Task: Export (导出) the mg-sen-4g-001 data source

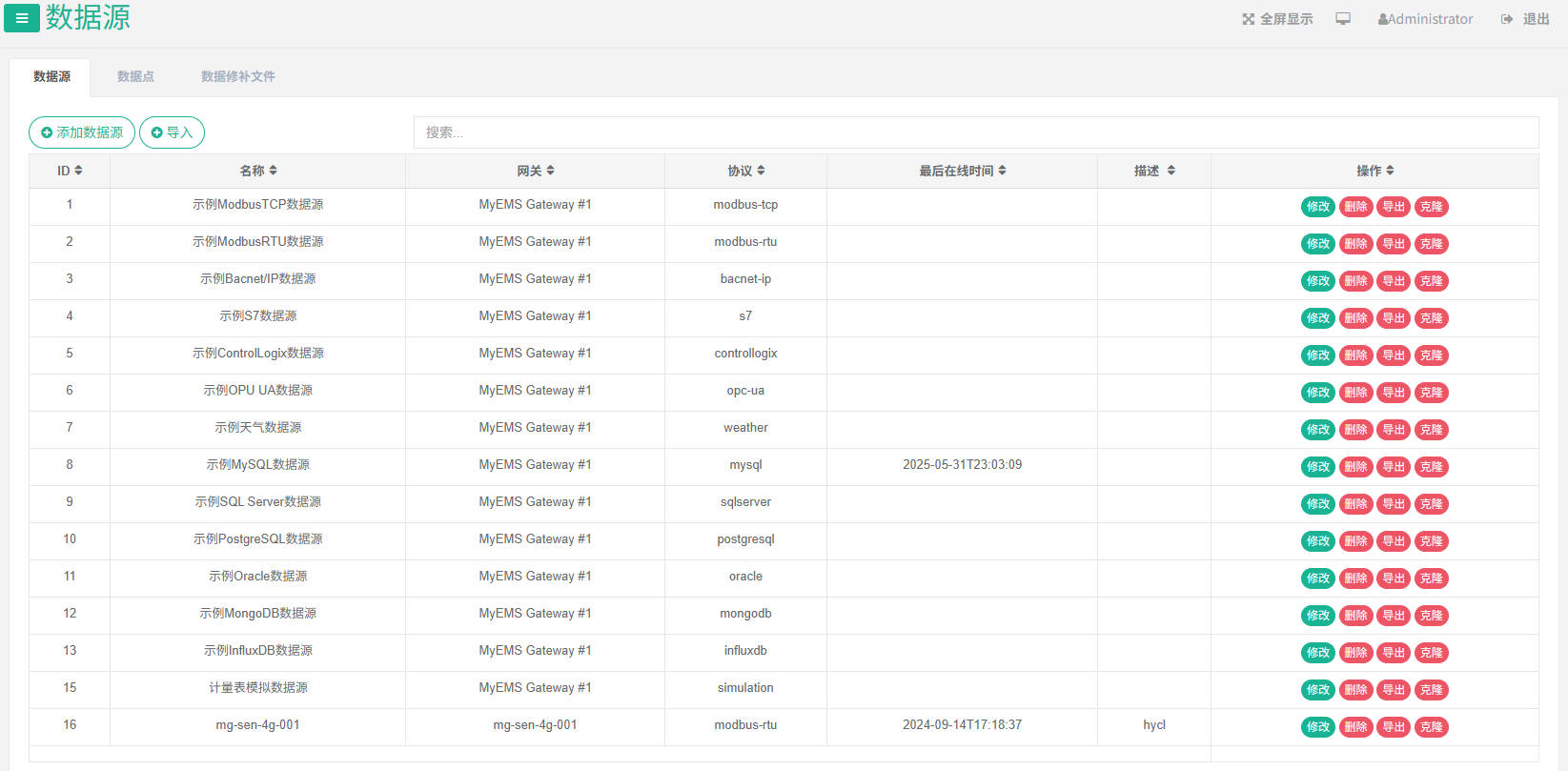Action: pyautogui.click(x=1394, y=727)
